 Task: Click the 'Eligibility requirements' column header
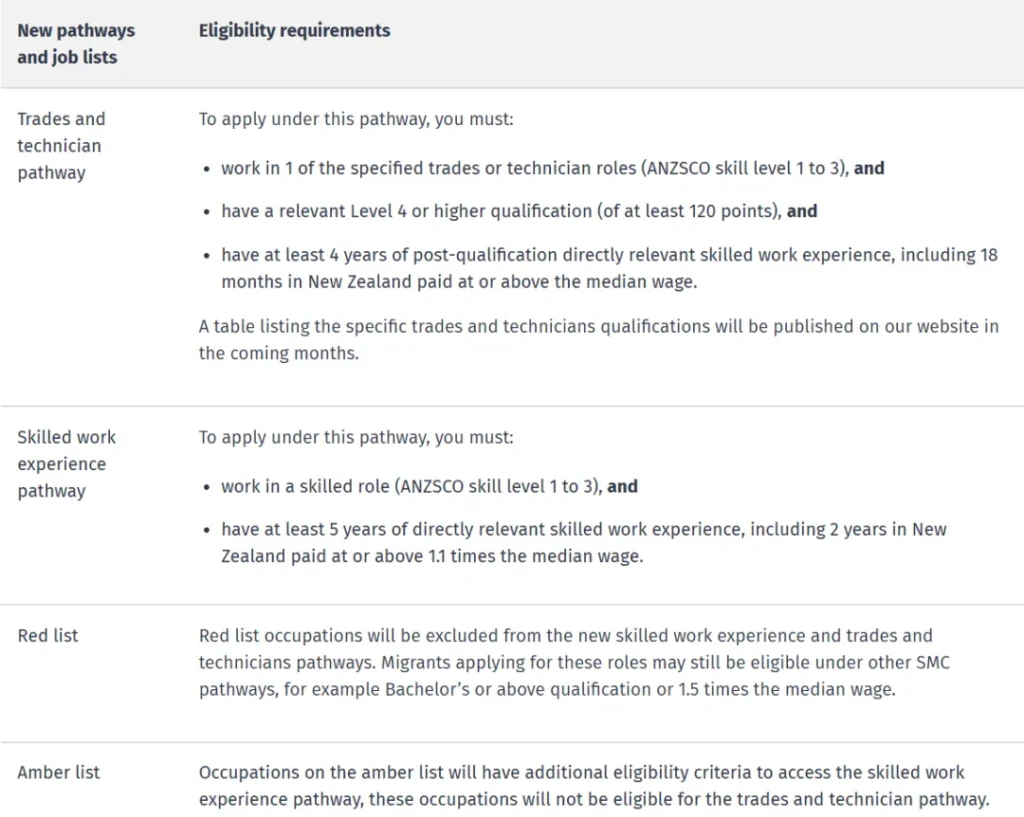(x=294, y=31)
